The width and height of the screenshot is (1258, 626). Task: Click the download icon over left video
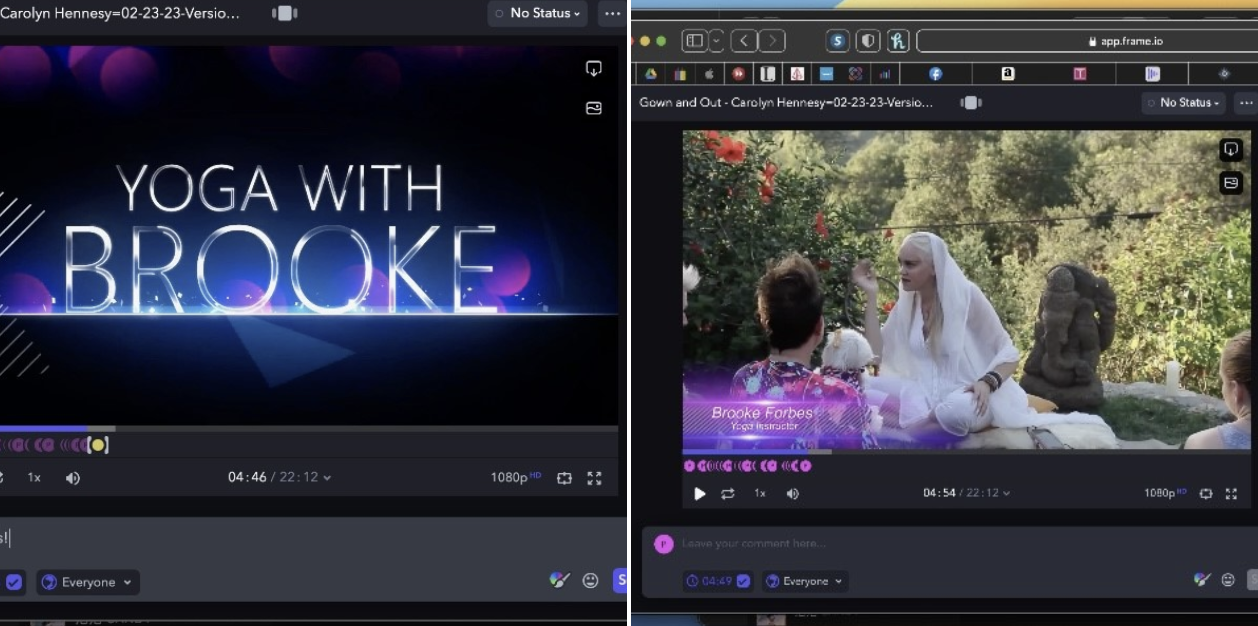click(x=594, y=69)
